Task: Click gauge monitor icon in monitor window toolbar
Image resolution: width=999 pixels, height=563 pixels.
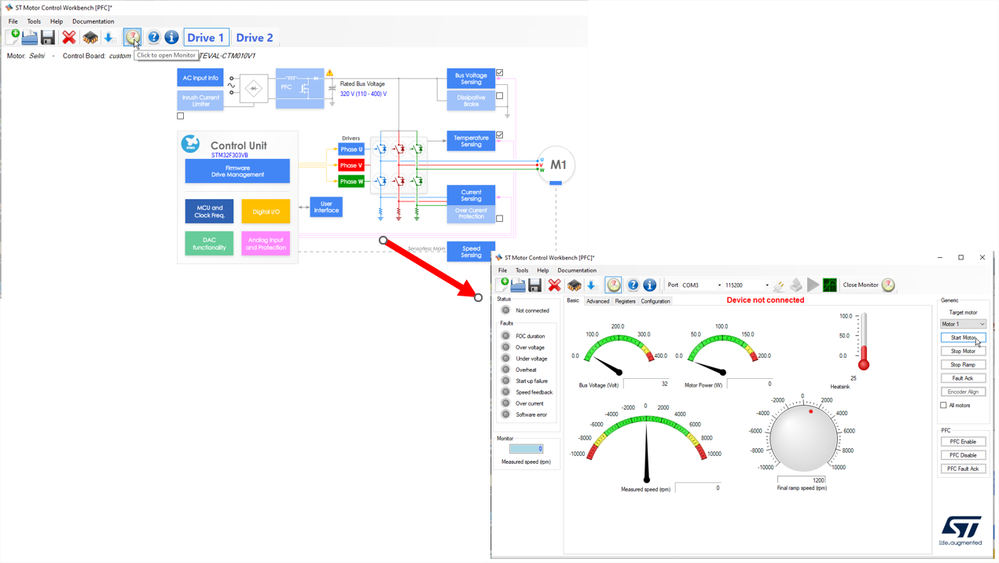Action: coord(614,285)
